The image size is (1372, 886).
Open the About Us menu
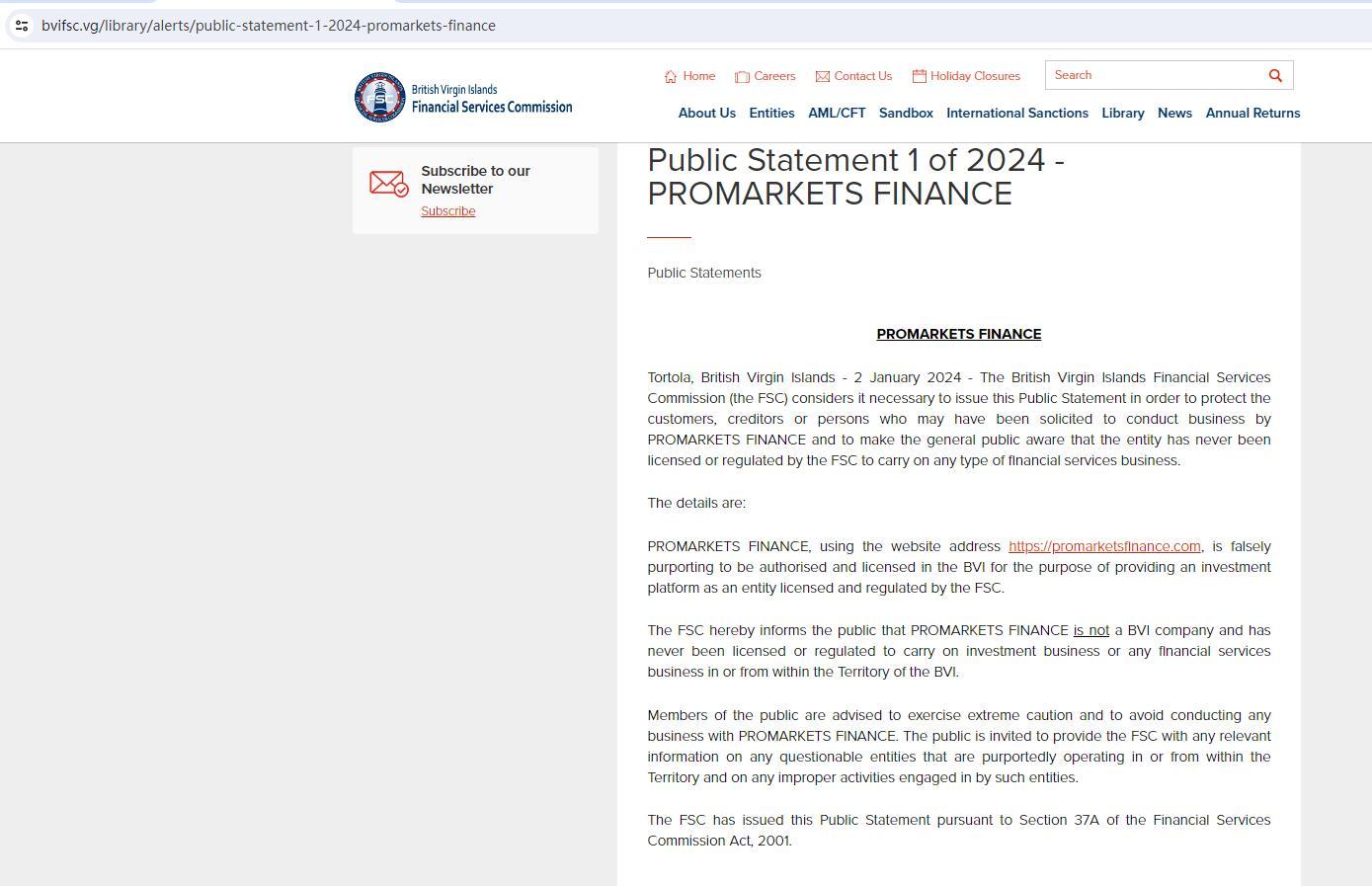(x=706, y=113)
